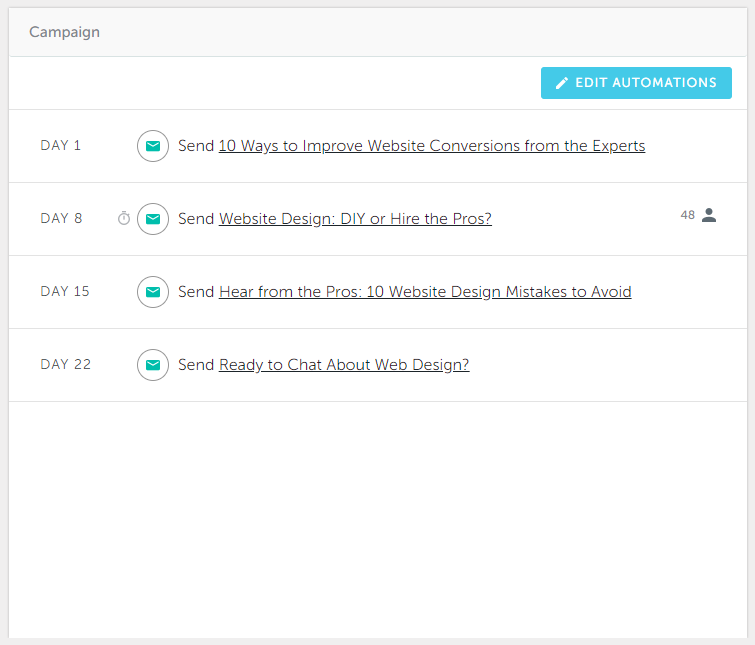Click the DAY 15 label
This screenshot has height=645, width=755.
65,291
